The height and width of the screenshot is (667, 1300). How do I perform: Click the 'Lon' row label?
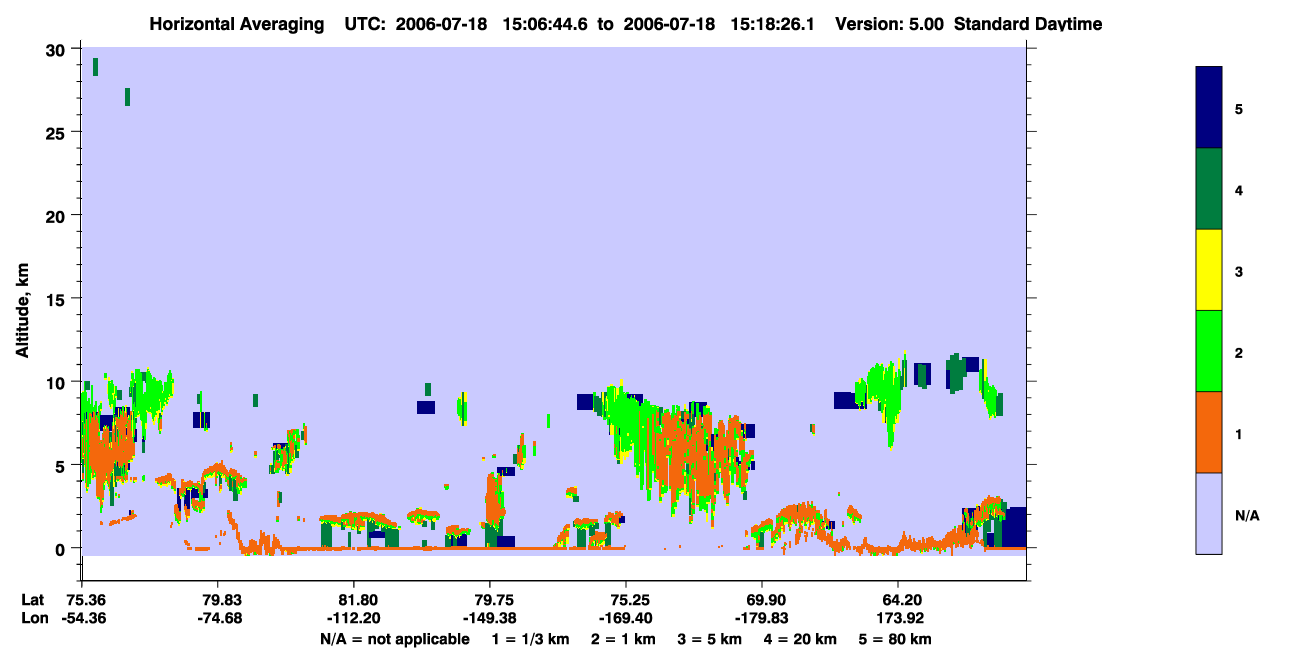coord(33,619)
